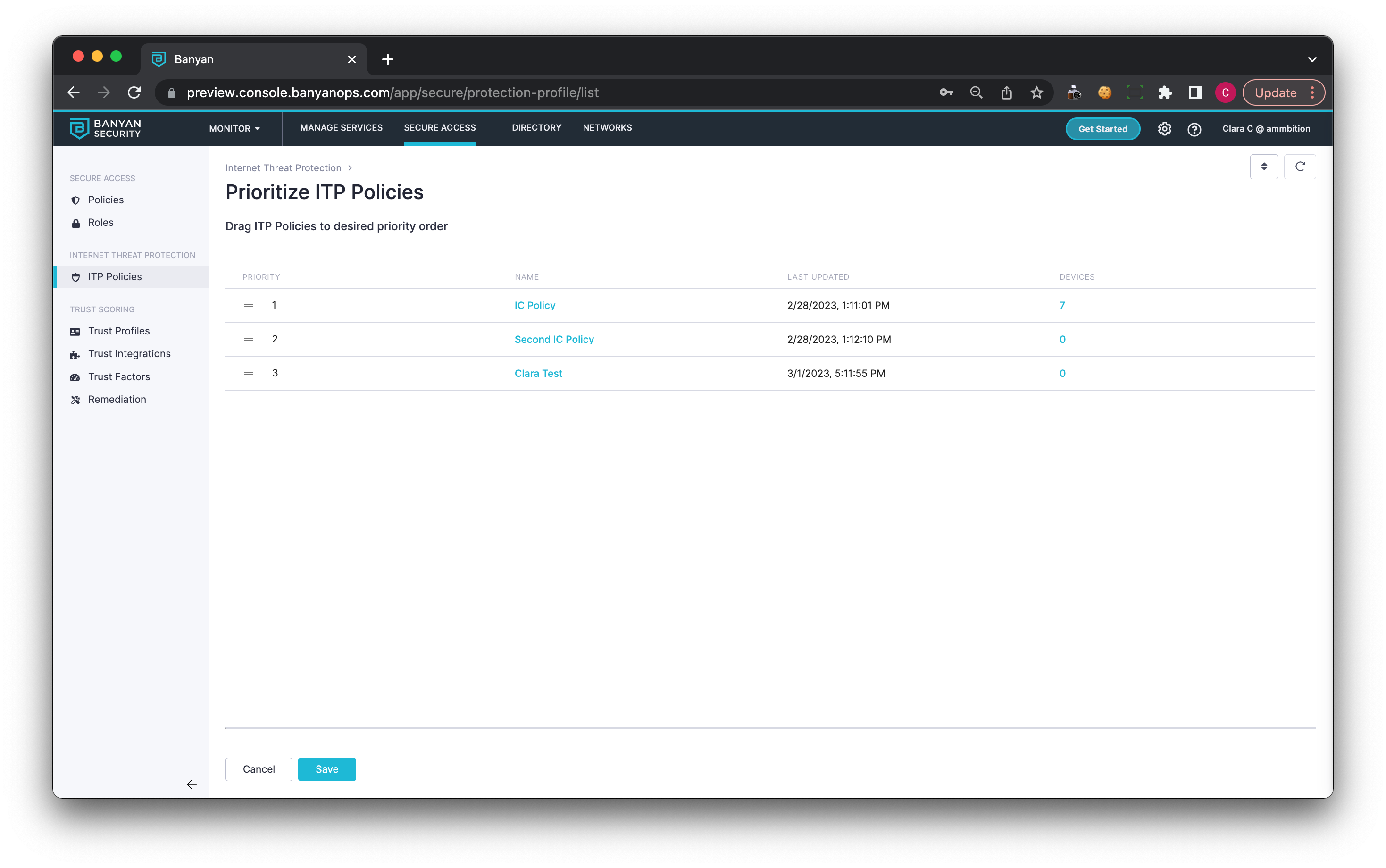Viewport: 1386px width, 868px height.
Task: Reload the page using browser reload icon
Action: pyautogui.click(x=134, y=92)
